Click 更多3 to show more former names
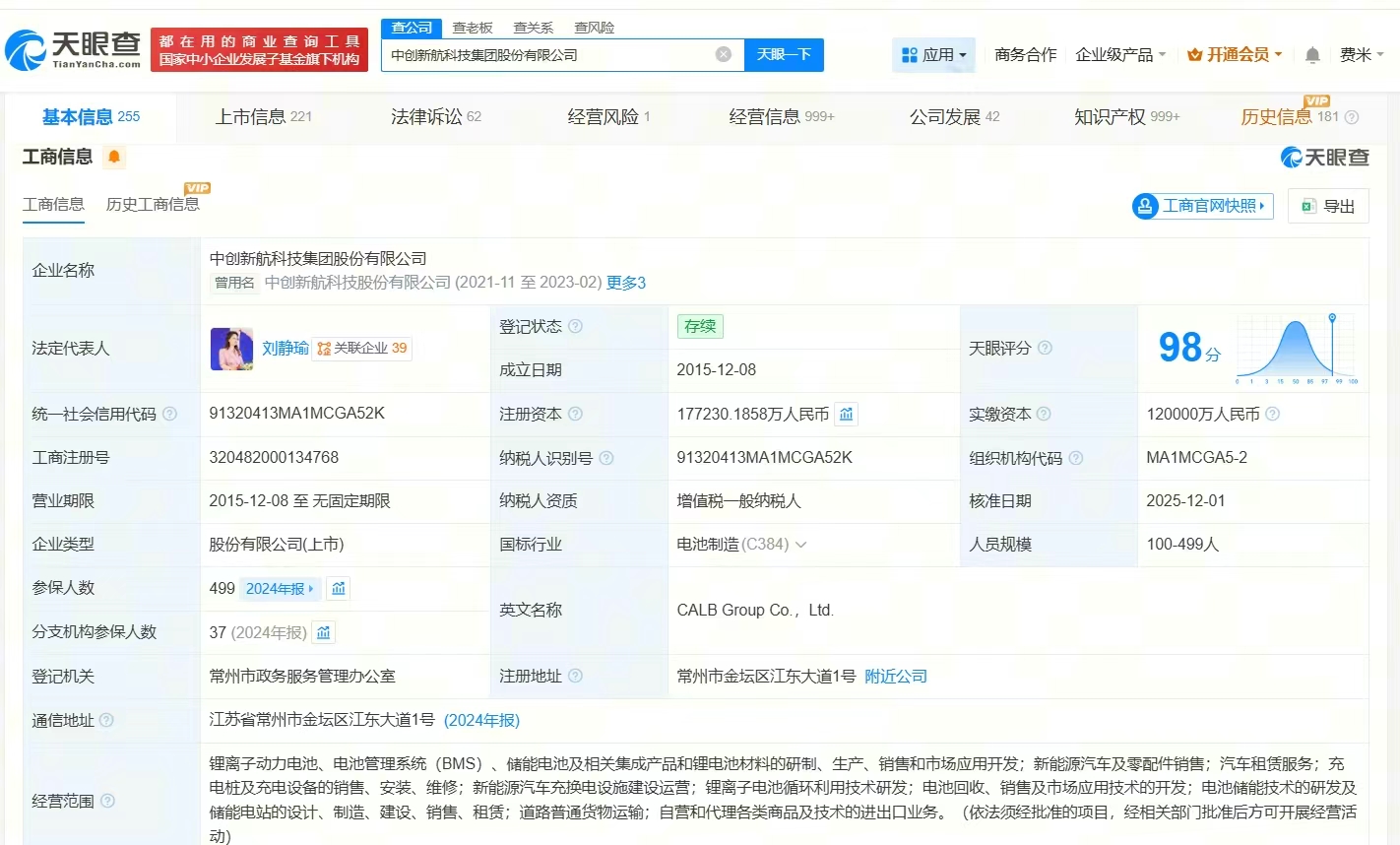Image resolution: width=1400 pixels, height=845 pixels. click(x=626, y=283)
